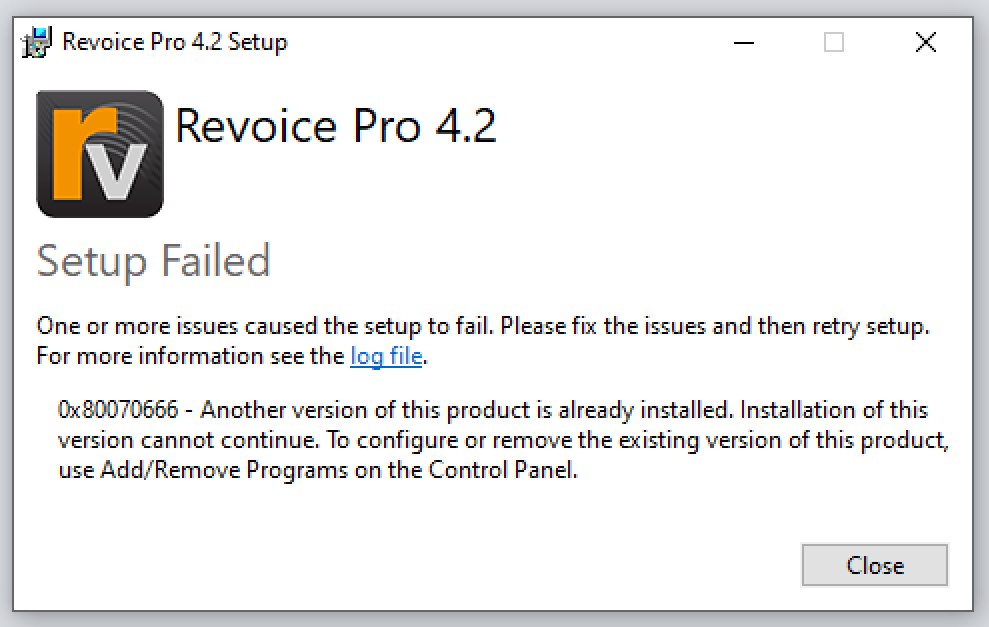Click the 0x80070666 error code text
989x627 pixels.
tap(118, 410)
